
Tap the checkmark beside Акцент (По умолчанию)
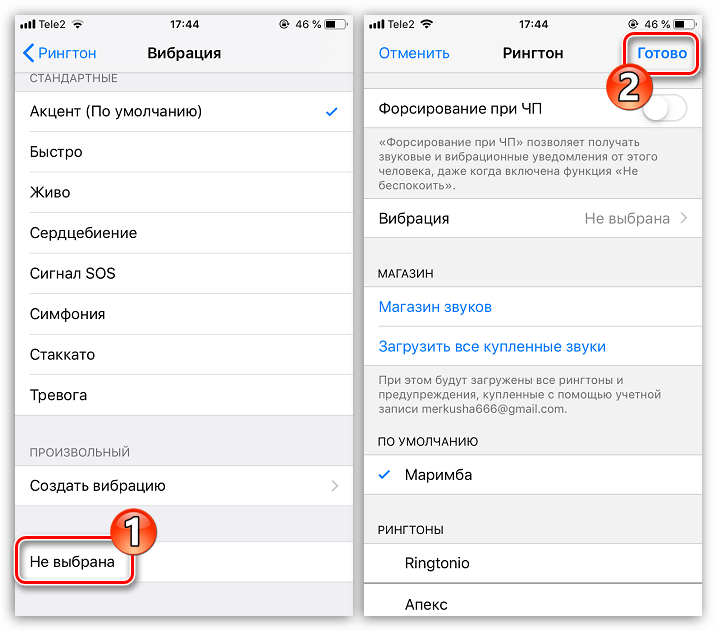[332, 112]
